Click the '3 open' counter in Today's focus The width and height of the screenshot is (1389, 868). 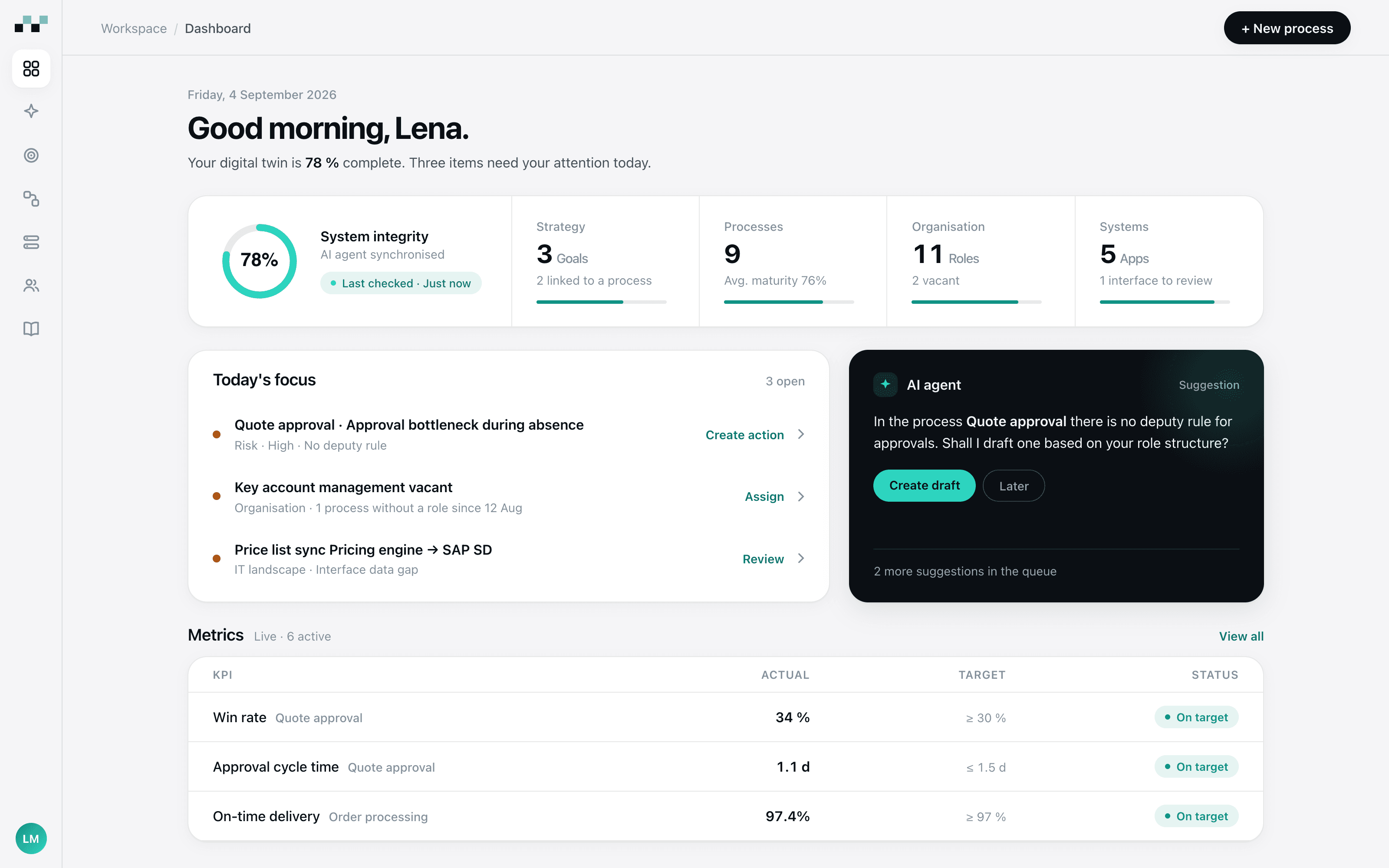[785, 381]
